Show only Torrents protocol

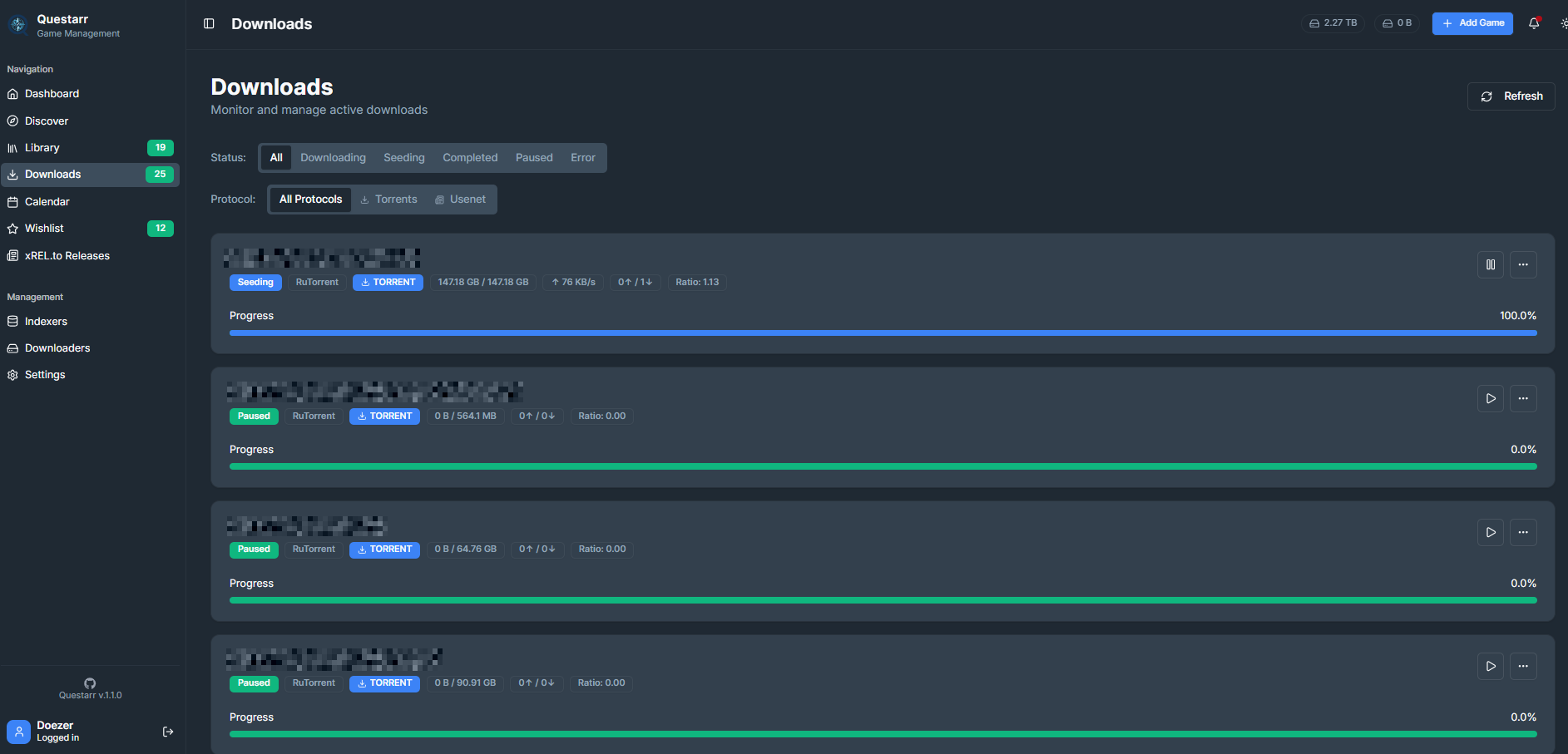click(x=388, y=200)
